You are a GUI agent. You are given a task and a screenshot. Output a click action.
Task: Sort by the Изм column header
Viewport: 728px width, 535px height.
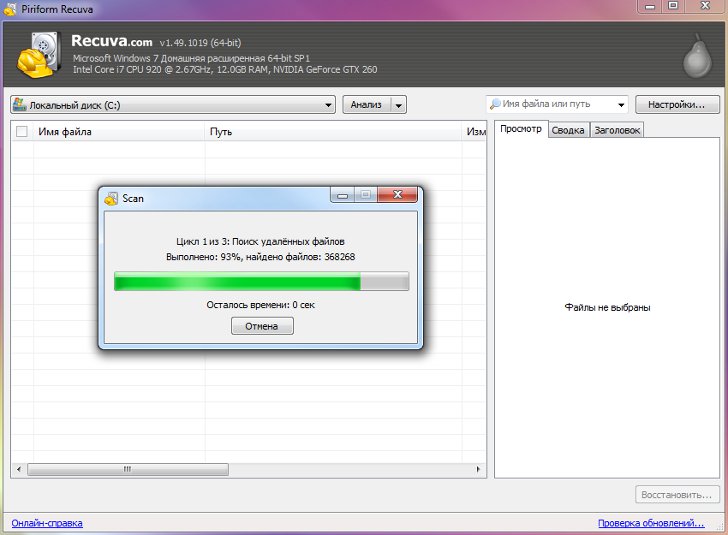coord(474,131)
